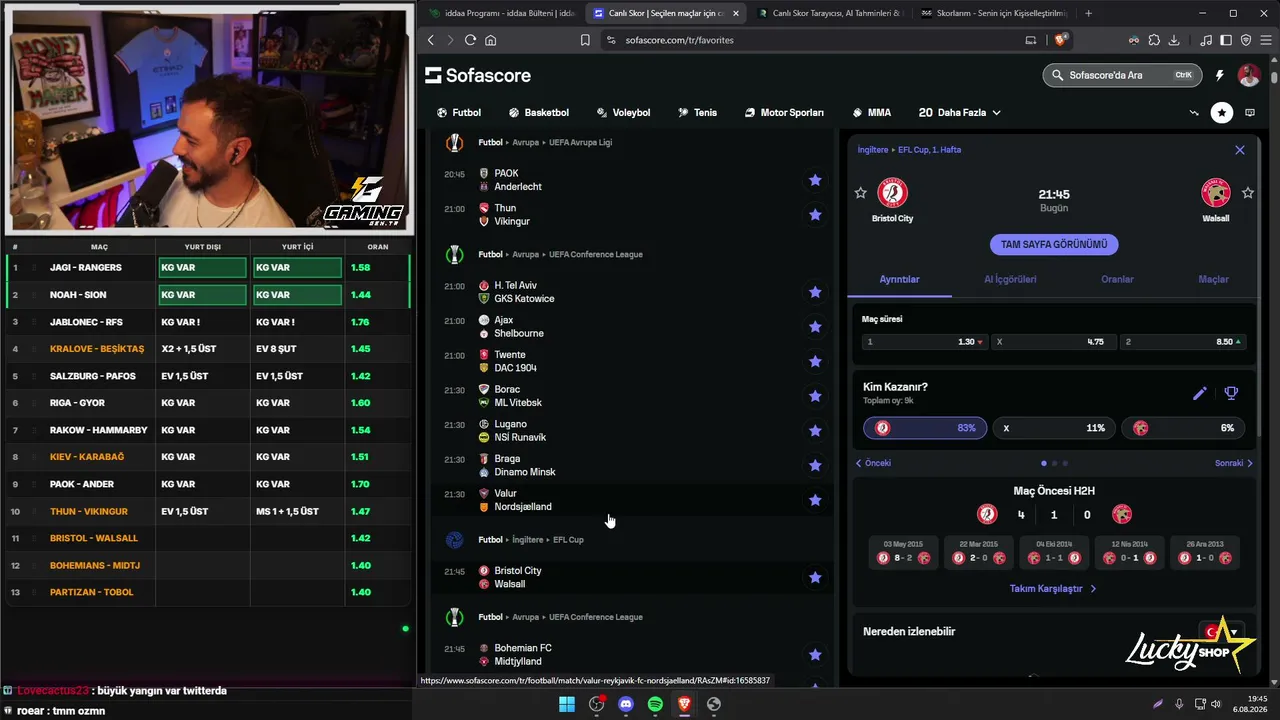1280x720 pixels.
Task: Open the volume icon in system tray
Action: (1216, 704)
